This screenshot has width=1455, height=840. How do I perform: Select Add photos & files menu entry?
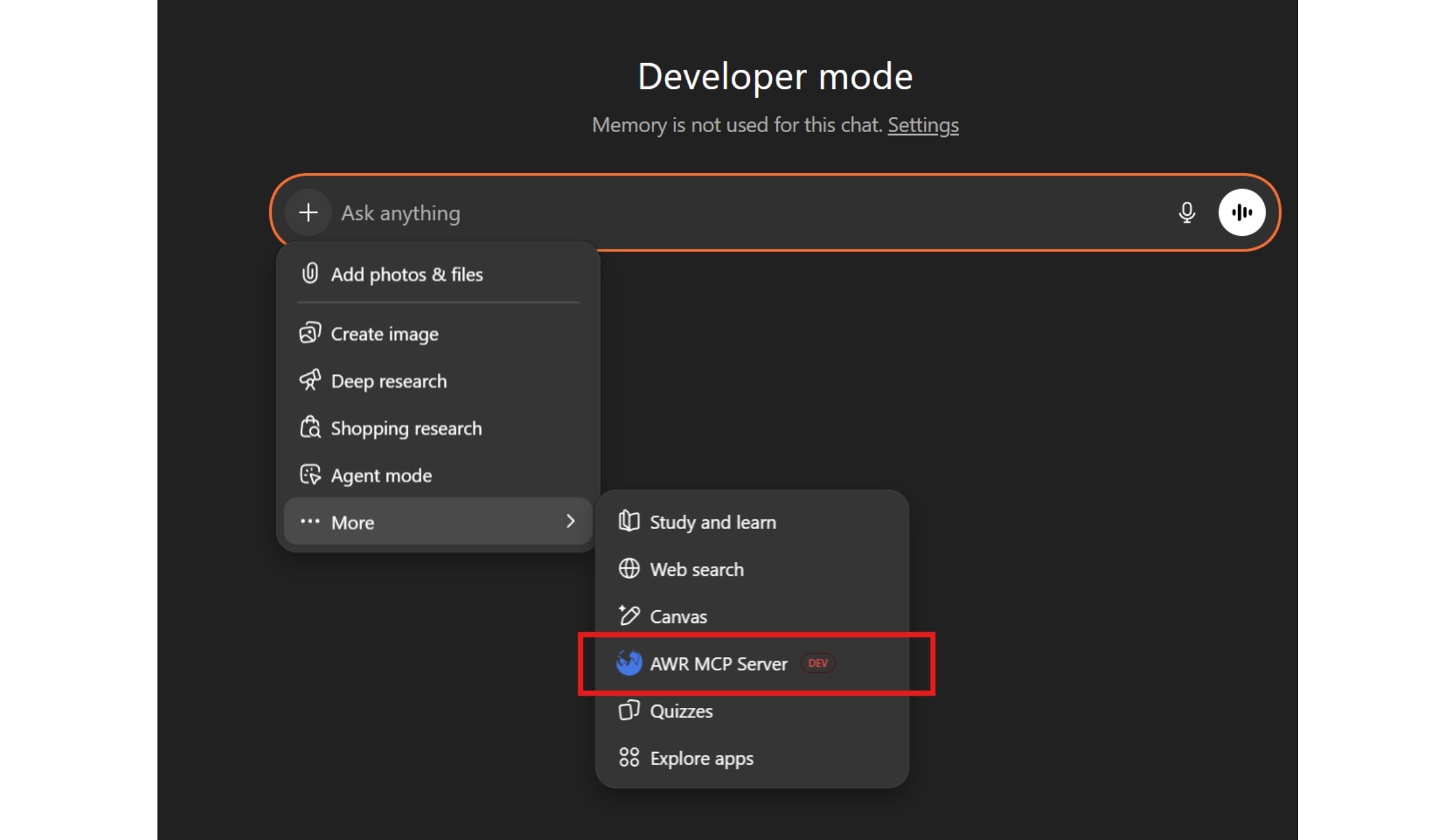point(407,274)
